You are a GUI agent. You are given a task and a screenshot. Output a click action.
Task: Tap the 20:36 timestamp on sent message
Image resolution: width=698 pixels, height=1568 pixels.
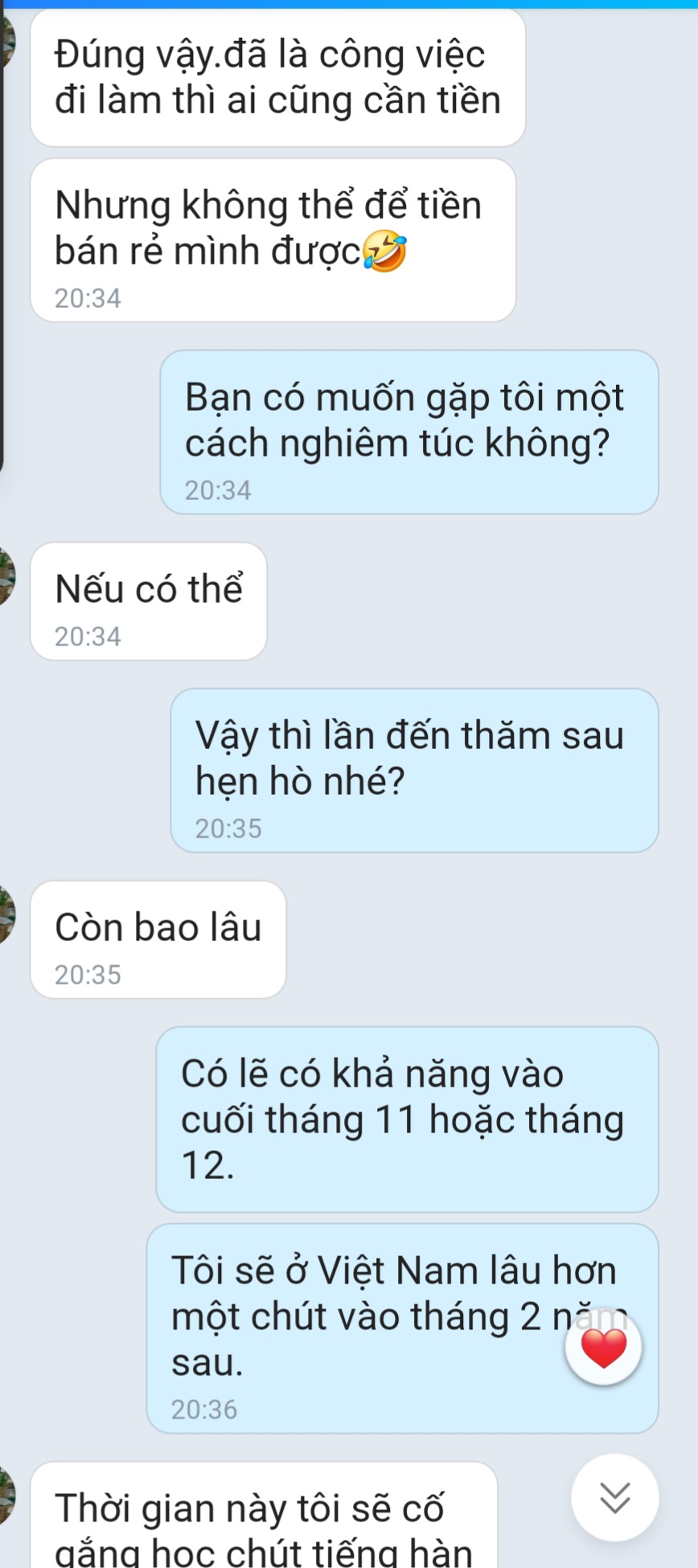click(x=204, y=1409)
